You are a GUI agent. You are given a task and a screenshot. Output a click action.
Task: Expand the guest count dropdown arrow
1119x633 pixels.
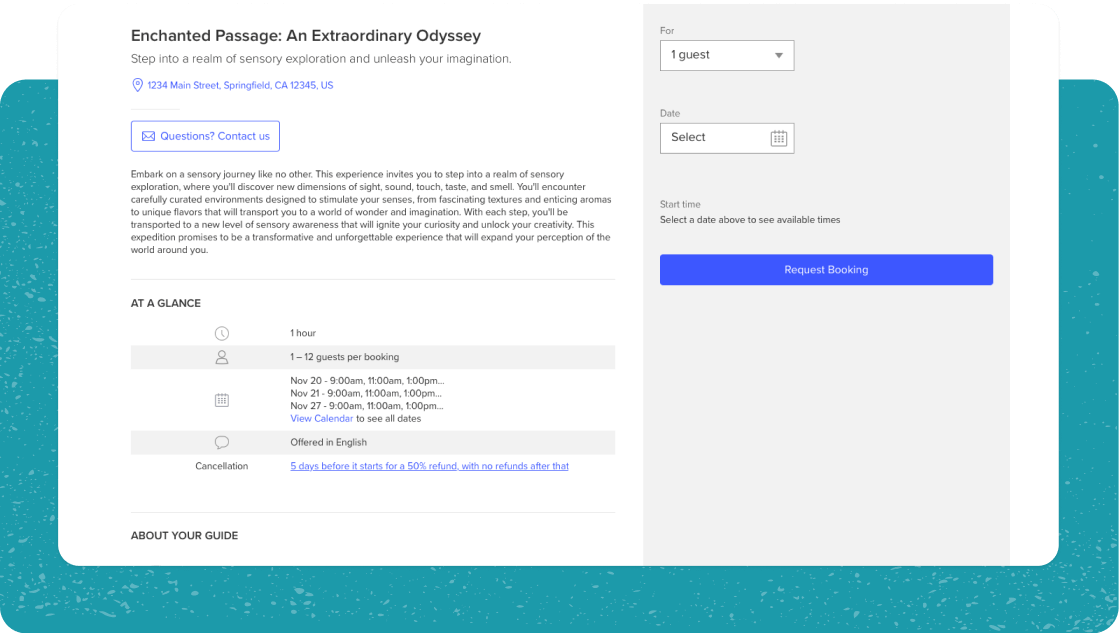(x=779, y=56)
